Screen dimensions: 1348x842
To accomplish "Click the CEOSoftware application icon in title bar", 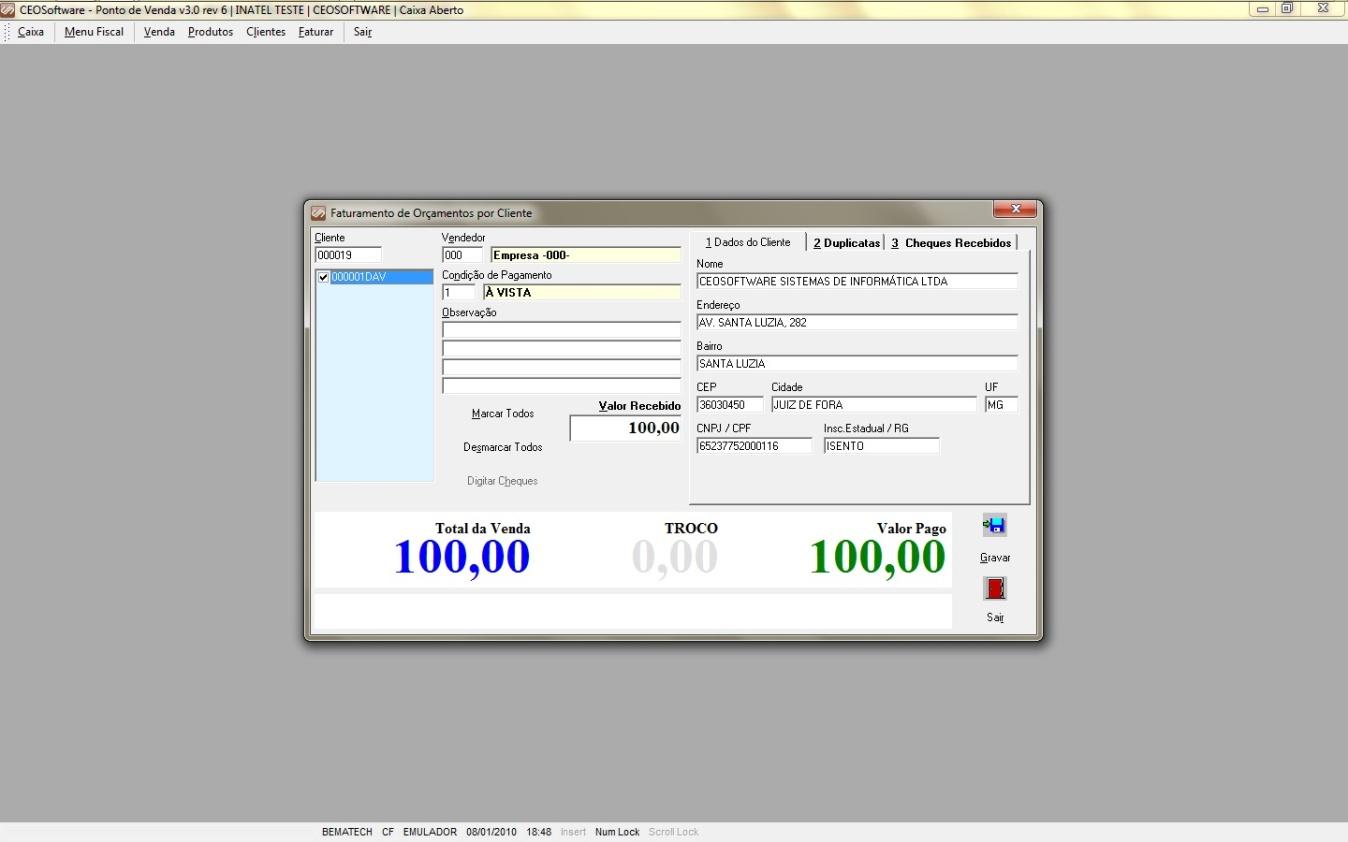I will (9, 9).
